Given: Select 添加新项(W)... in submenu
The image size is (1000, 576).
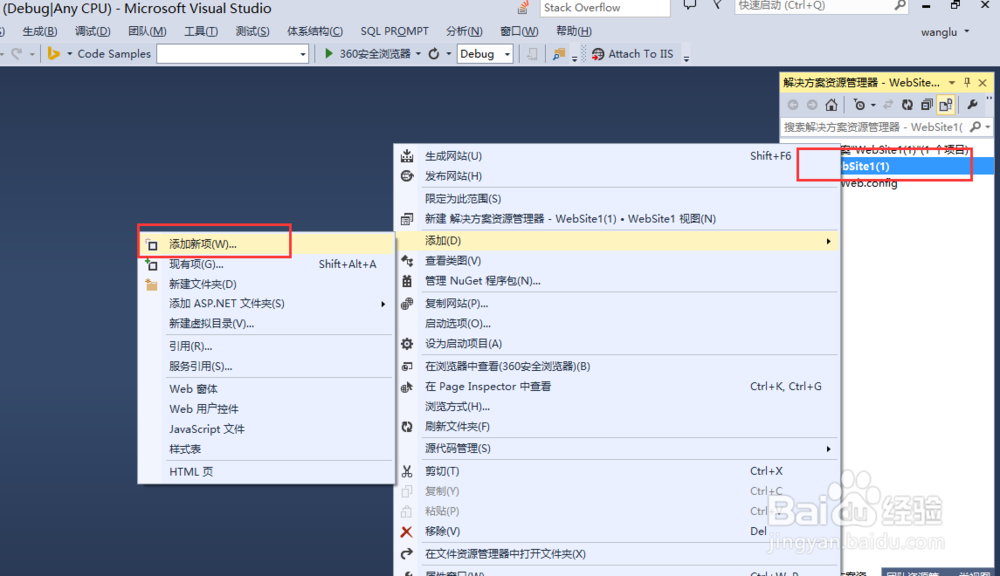Looking at the screenshot, I should (x=267, y=244).
